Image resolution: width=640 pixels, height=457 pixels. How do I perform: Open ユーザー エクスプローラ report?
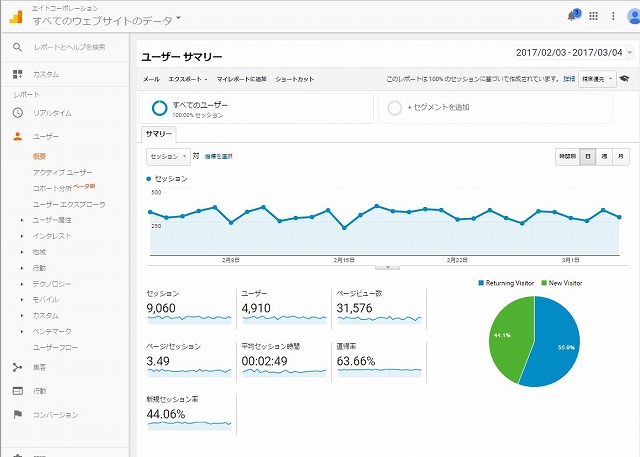[69, 204]
